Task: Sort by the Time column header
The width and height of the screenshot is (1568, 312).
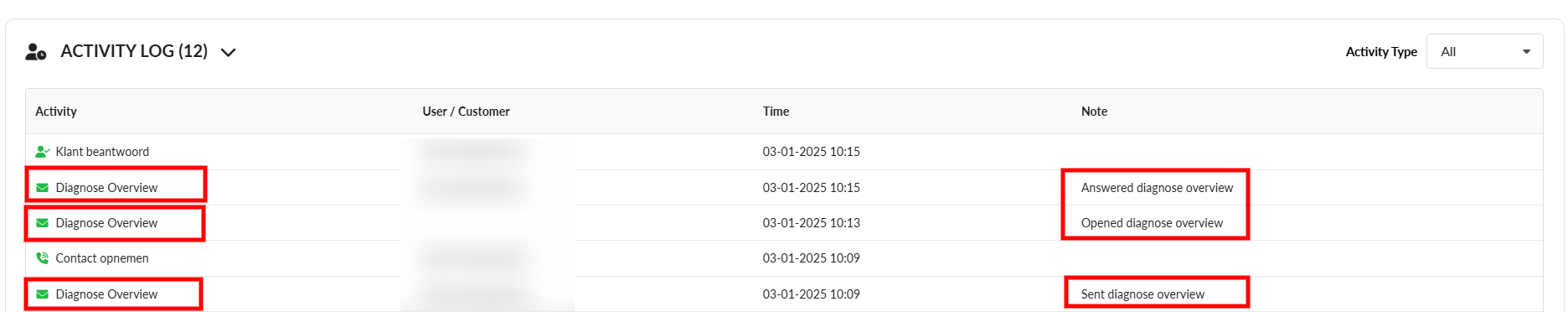Action: click(776, 112)
